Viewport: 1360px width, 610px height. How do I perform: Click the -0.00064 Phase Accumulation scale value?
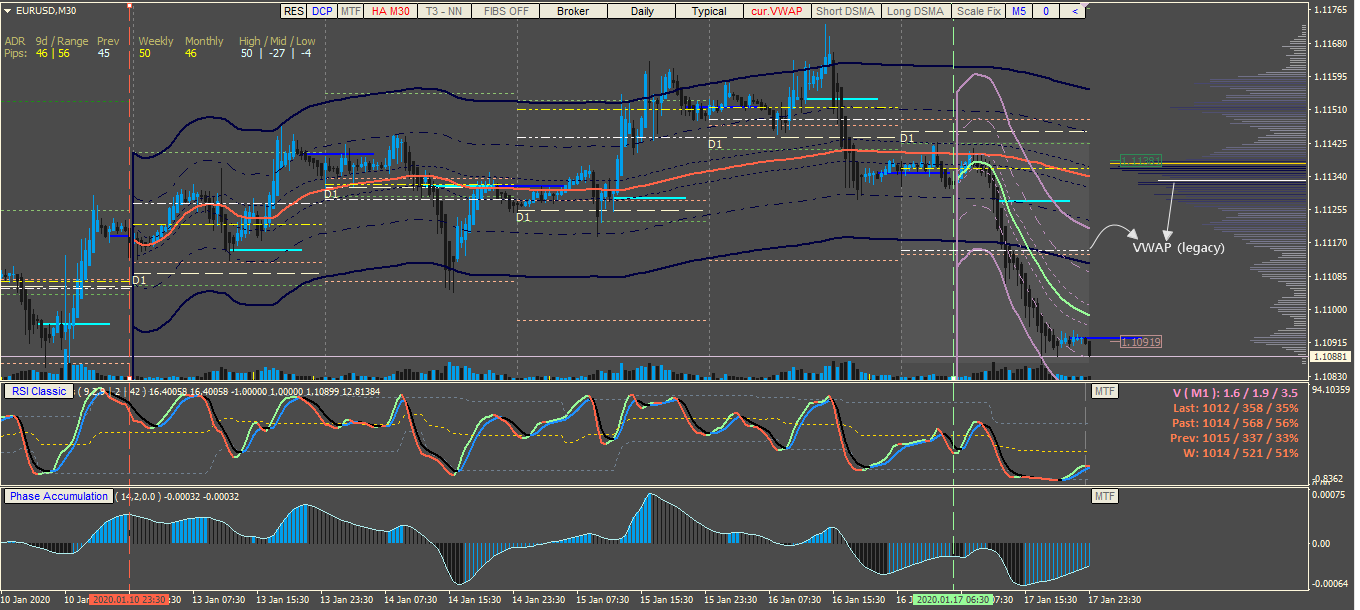coord(1329,584)
